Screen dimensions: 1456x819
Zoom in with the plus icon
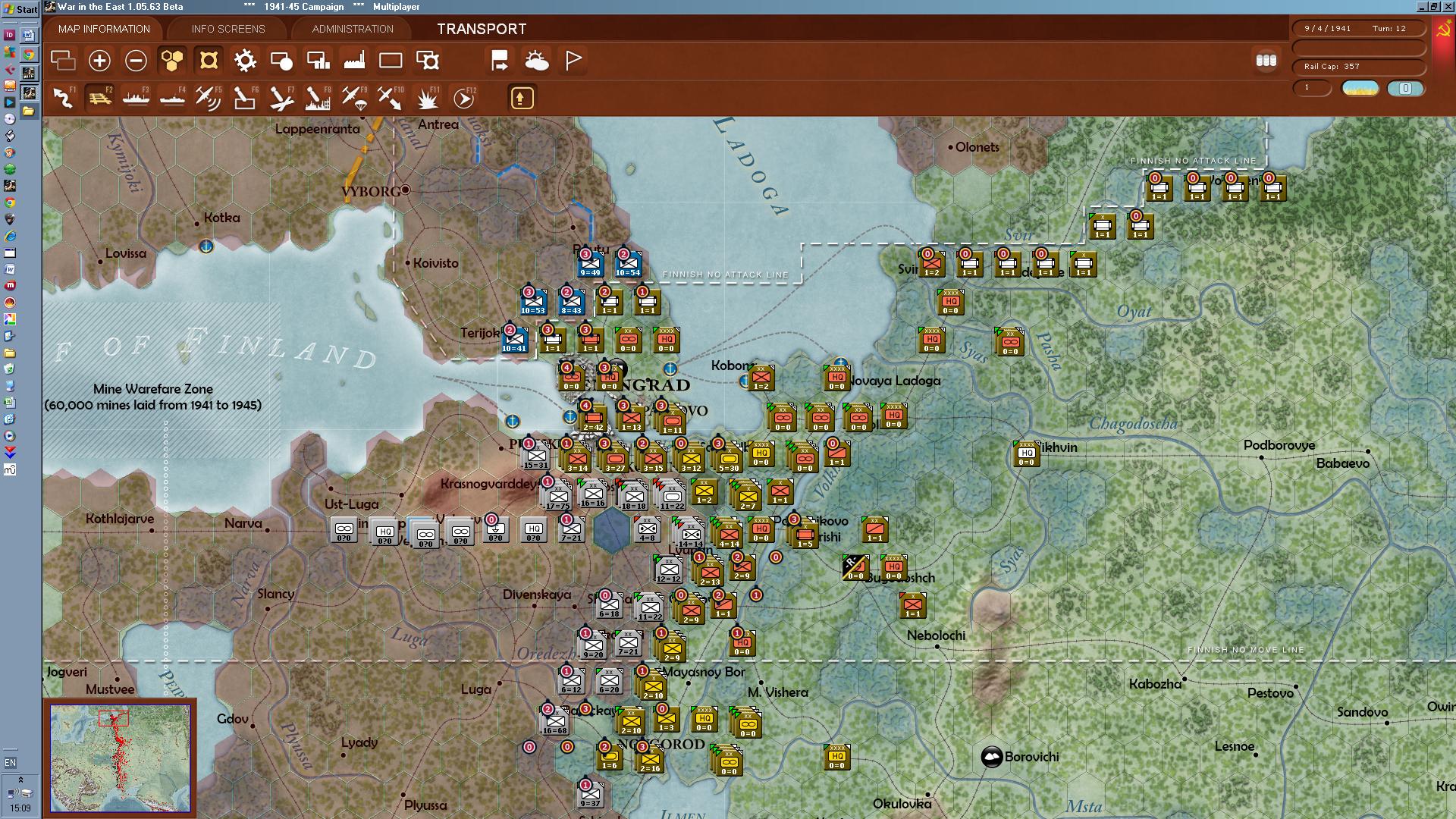pyautogui.click(x=99, y=61)
